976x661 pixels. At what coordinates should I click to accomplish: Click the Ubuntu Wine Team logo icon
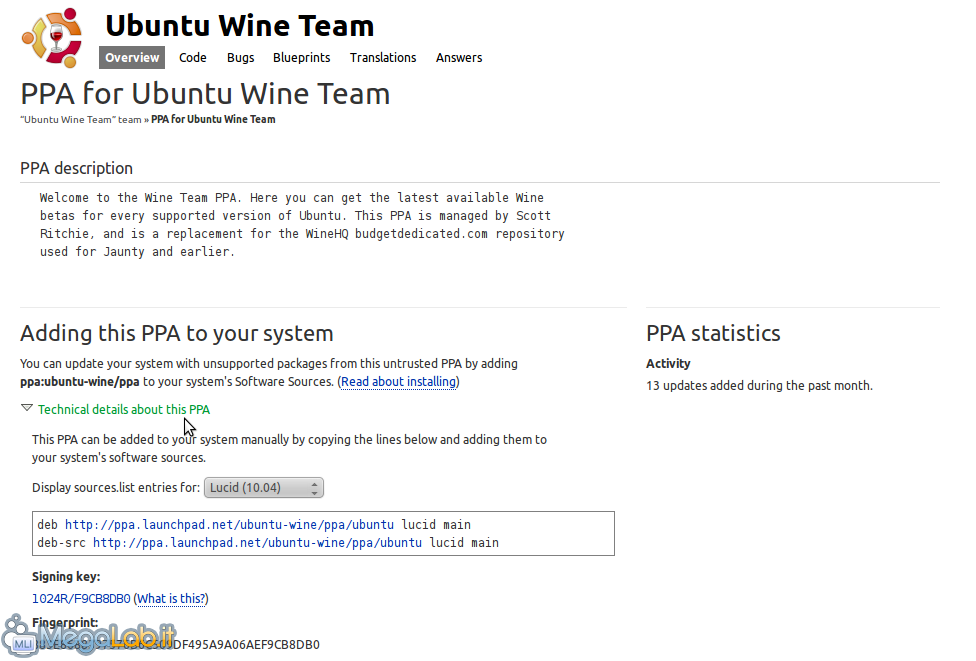pyautogui.click(x=53, y=35)
